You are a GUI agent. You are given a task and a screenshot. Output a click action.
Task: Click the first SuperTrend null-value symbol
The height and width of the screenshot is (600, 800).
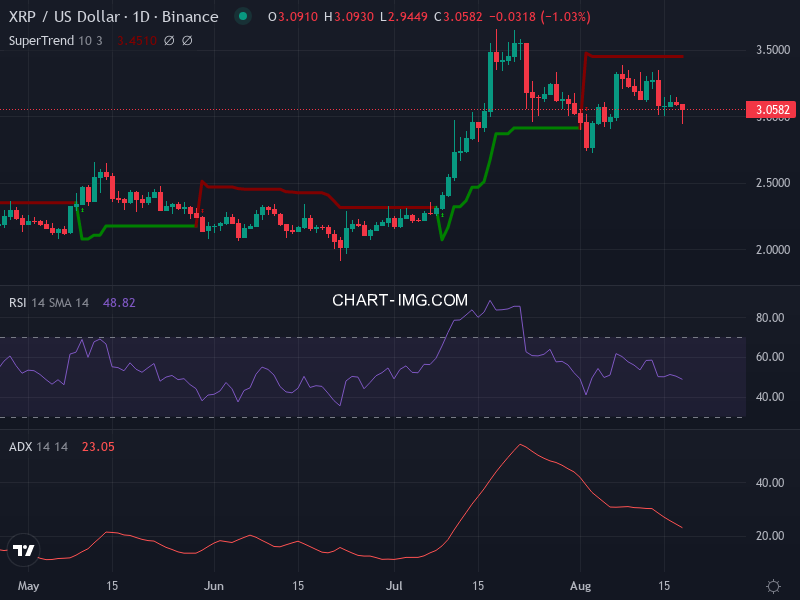169,40
